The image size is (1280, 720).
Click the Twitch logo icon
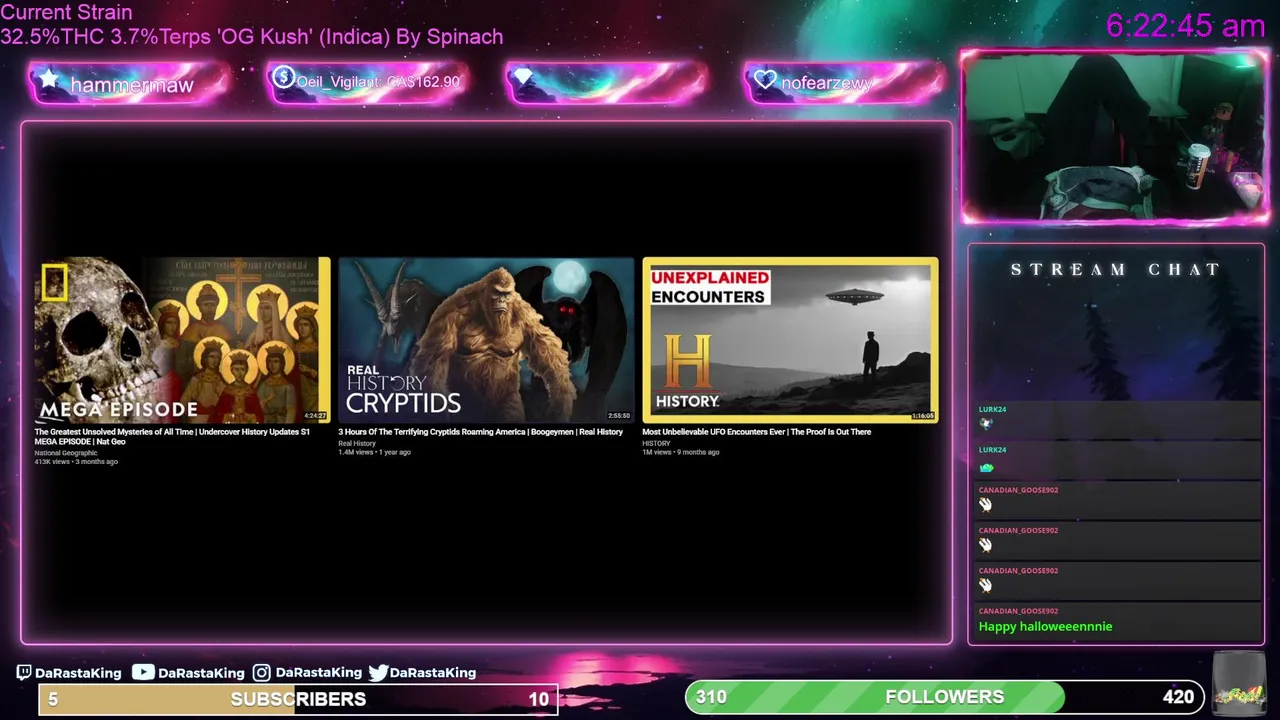pyautogui.click(x=24, y=673)
